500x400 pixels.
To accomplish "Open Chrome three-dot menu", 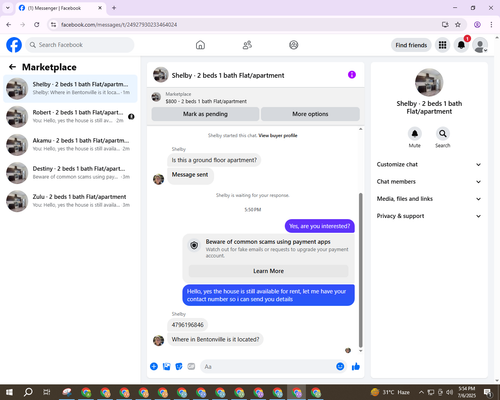I will click(x=491, y=25).
